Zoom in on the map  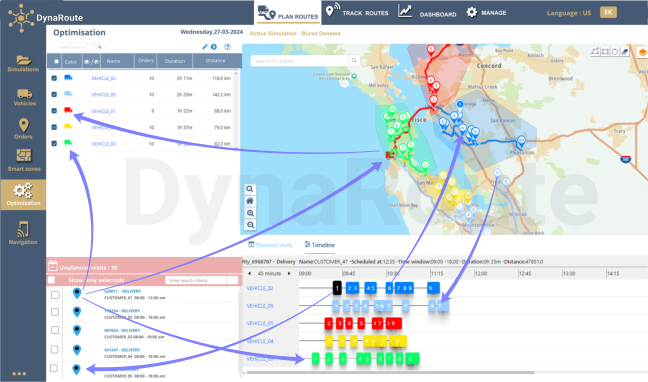pos(250,213)
